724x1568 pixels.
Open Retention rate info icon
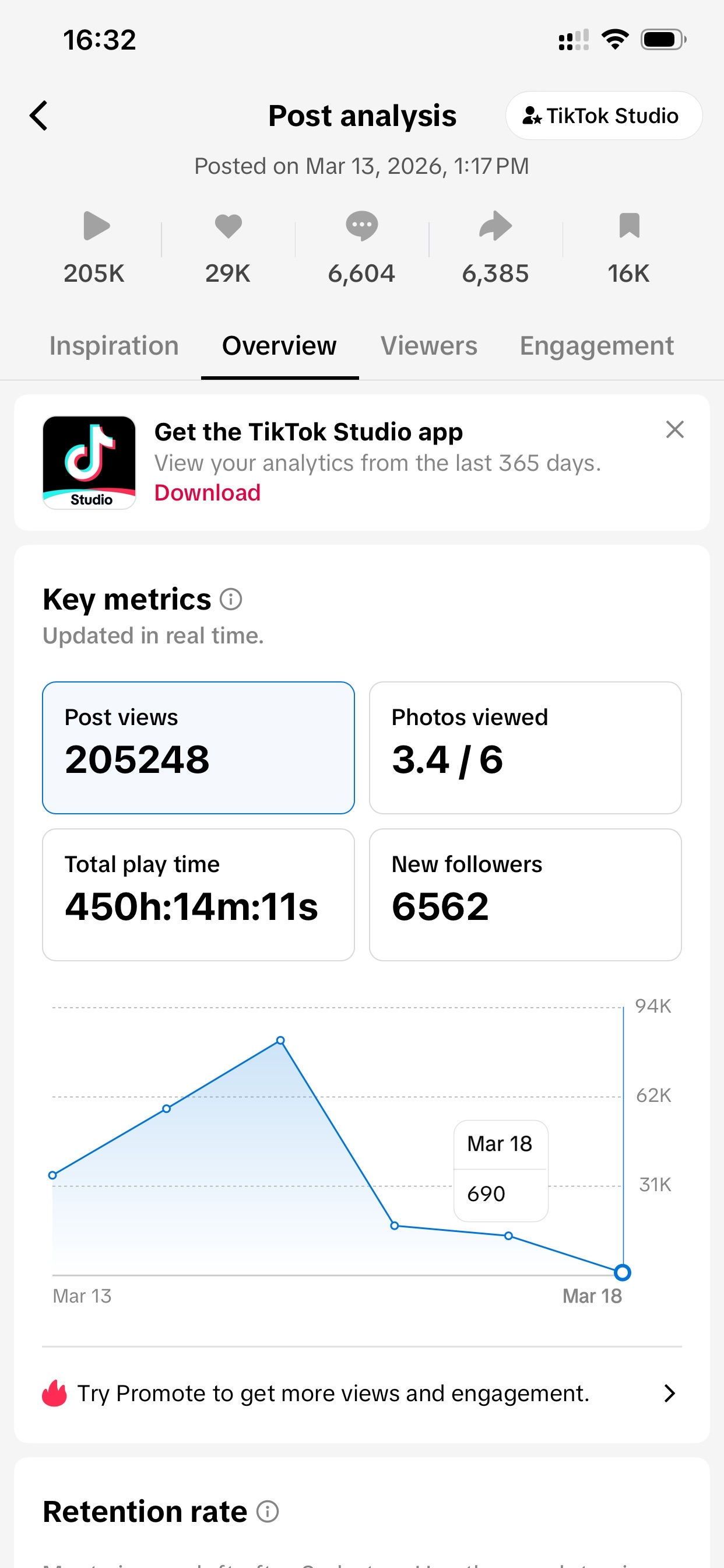coord(268,1511)
